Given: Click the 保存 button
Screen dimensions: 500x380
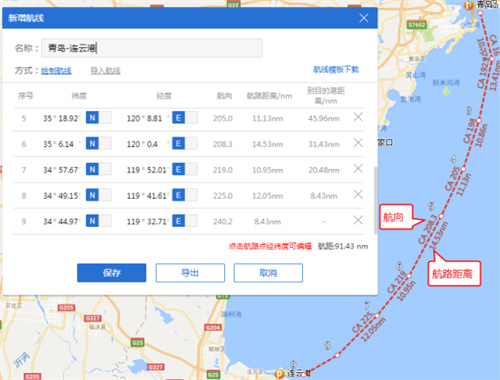Looking at the screenshot, I should coord(112,273).
